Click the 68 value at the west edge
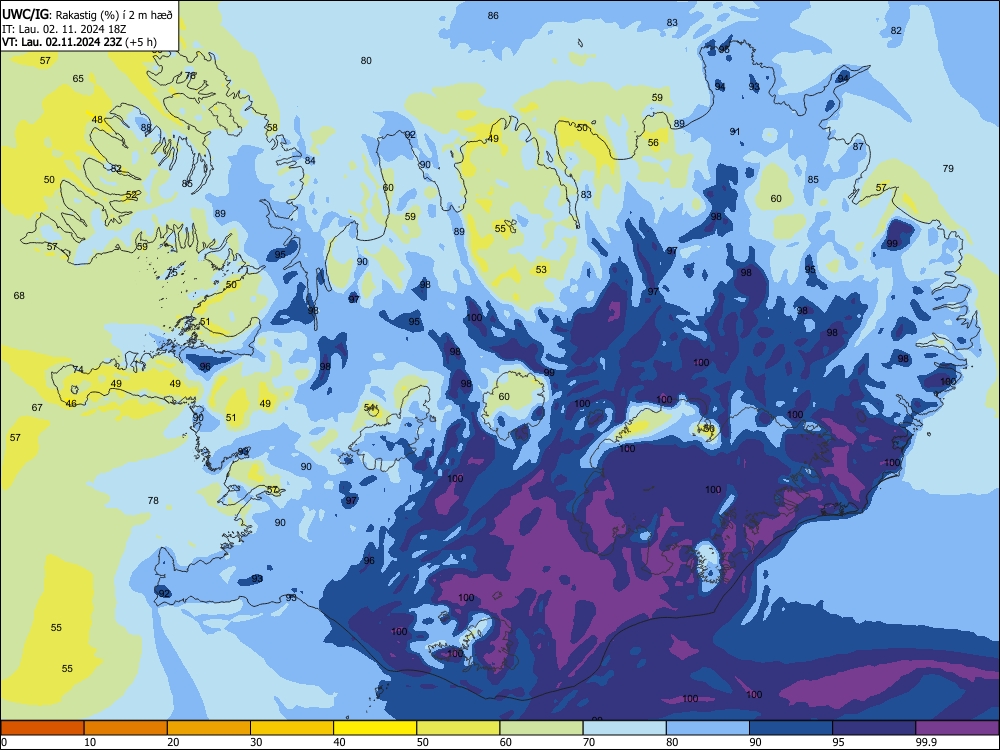The image size is (1000, 750). 19,295
